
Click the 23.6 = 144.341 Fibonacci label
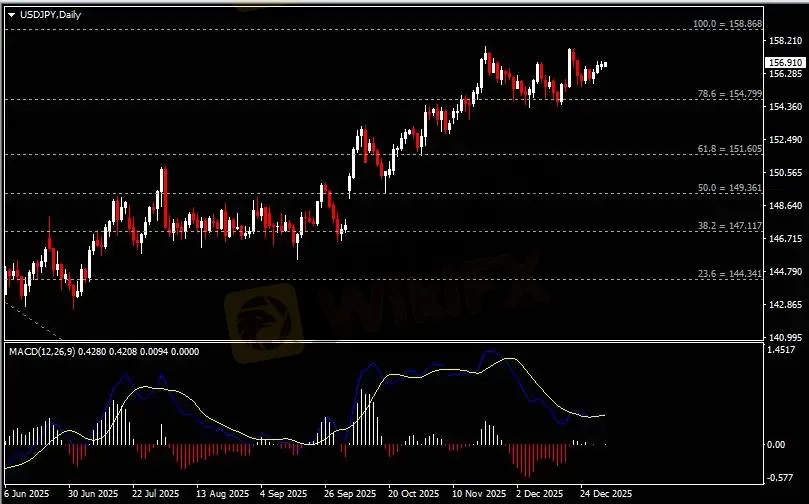[x=730, y=273]
